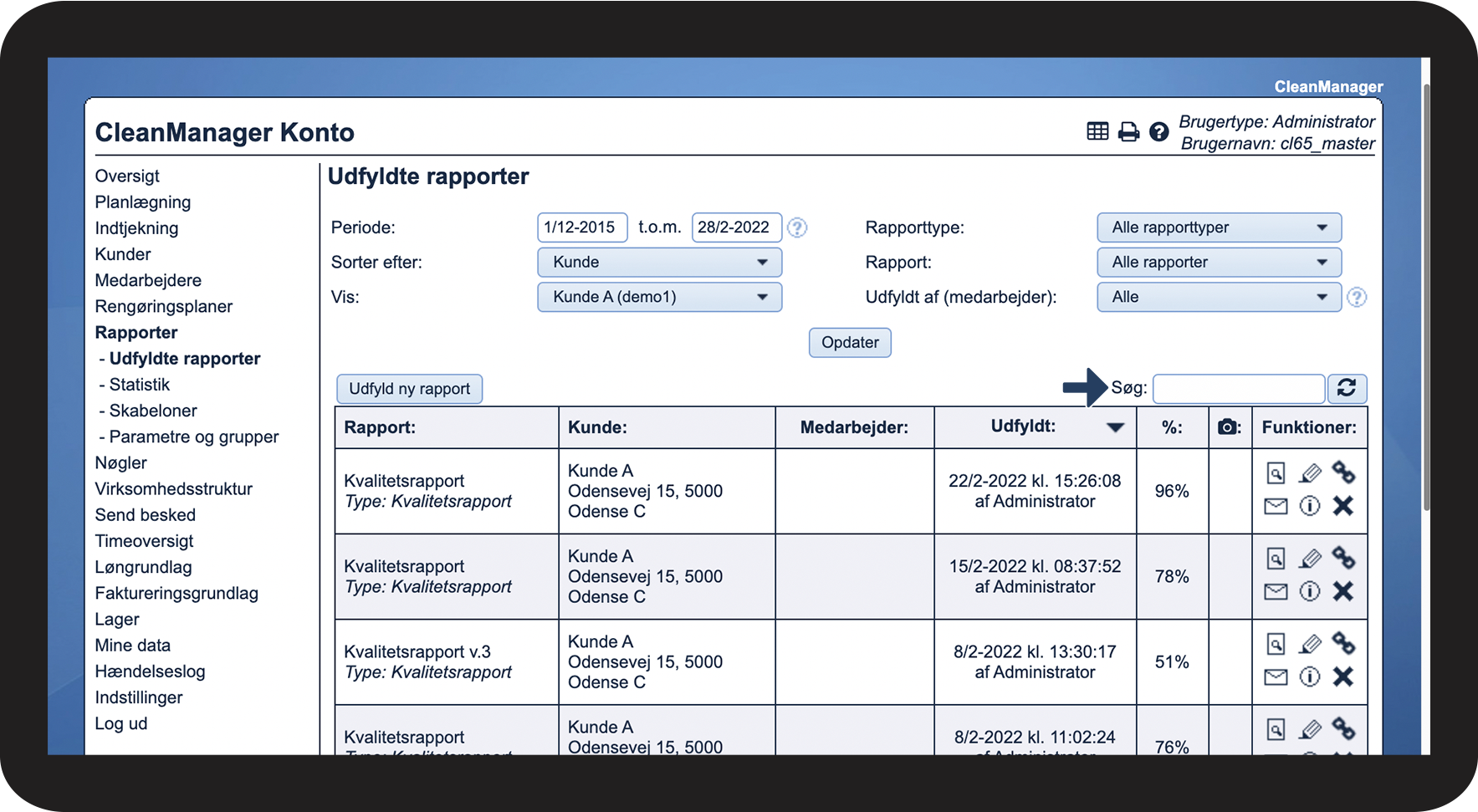1478x812 pixels.
Task: Open Udfyldt af medarbejder dropdown
Action: (x=1219, y=297)
